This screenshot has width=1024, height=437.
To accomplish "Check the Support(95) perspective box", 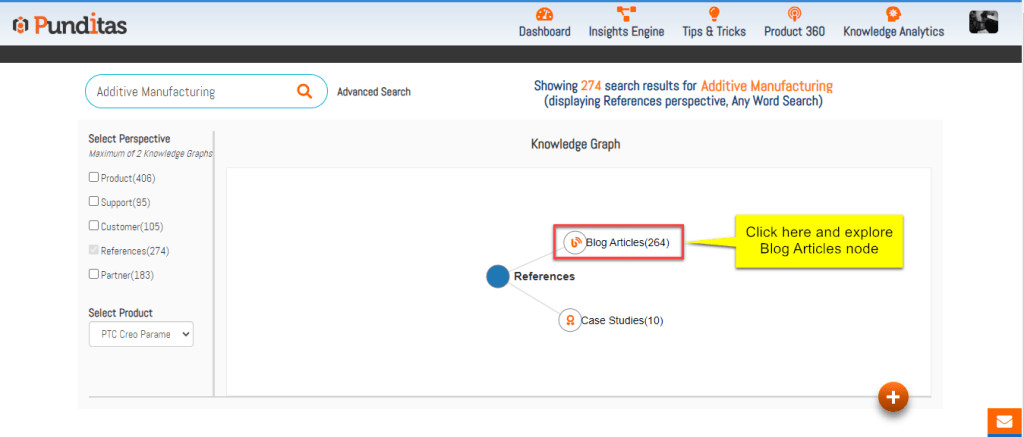I will tap(94, 201).
